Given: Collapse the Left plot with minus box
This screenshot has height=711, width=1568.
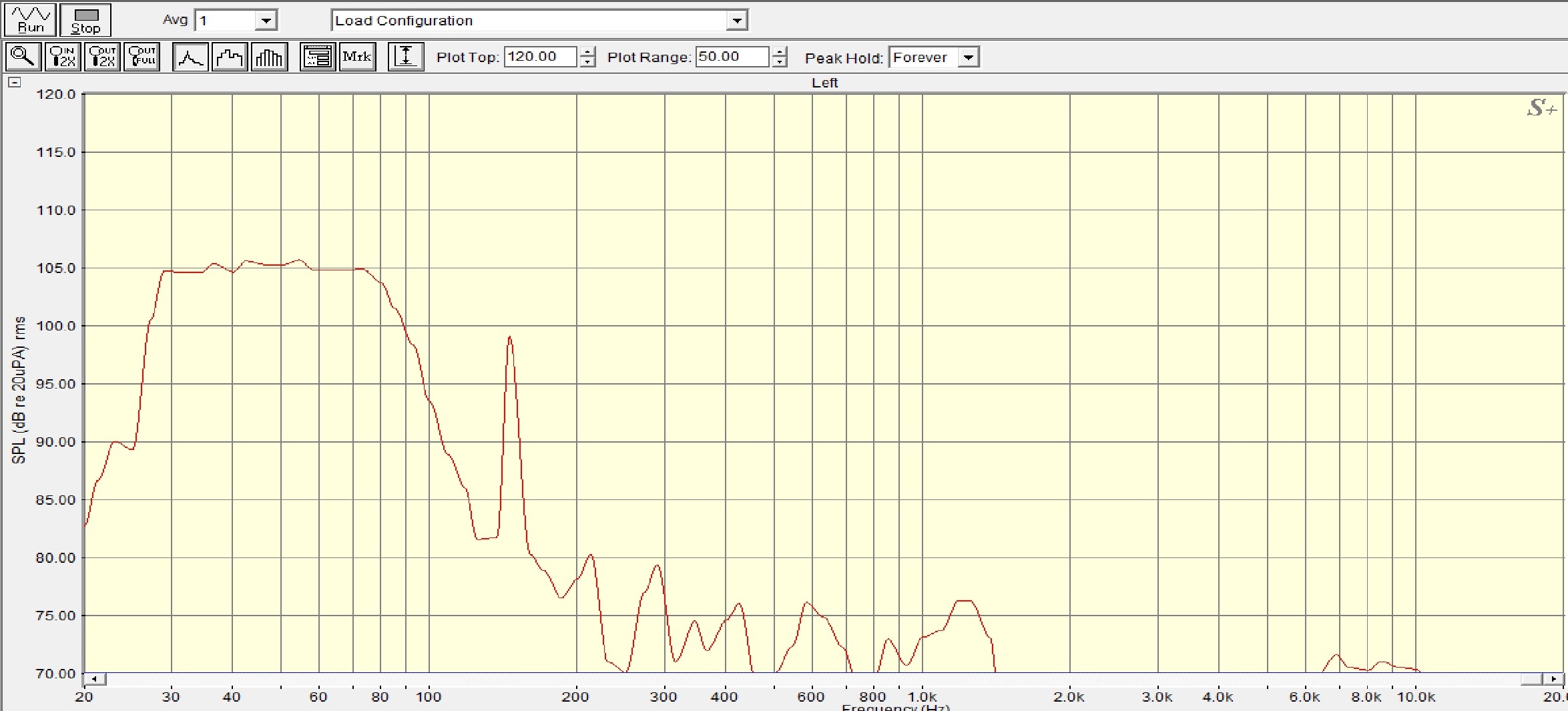Looking at the screenshot, I should coord(15,82).
